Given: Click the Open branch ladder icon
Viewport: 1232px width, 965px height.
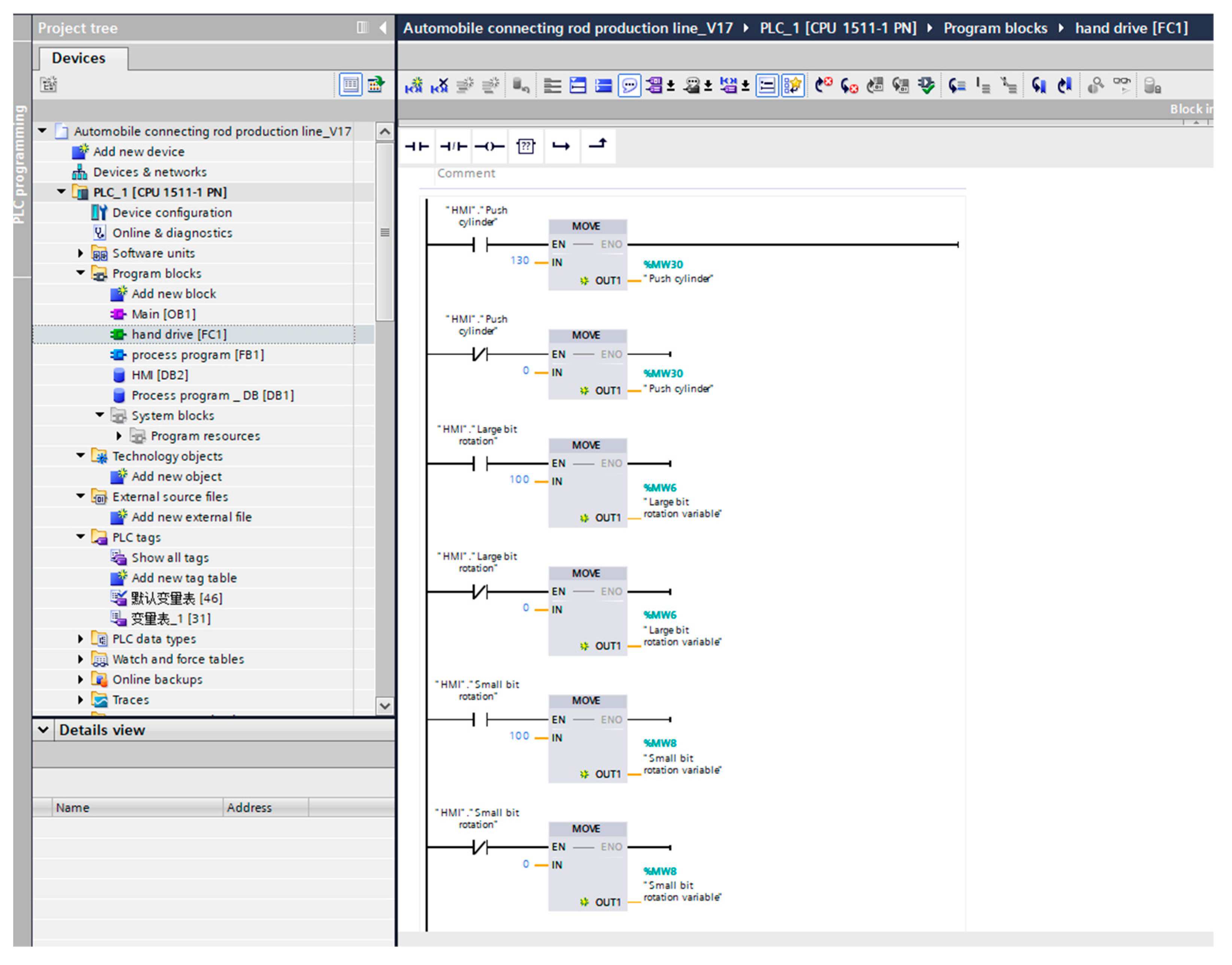Looking at the screenshot, I should coord(561,146).
